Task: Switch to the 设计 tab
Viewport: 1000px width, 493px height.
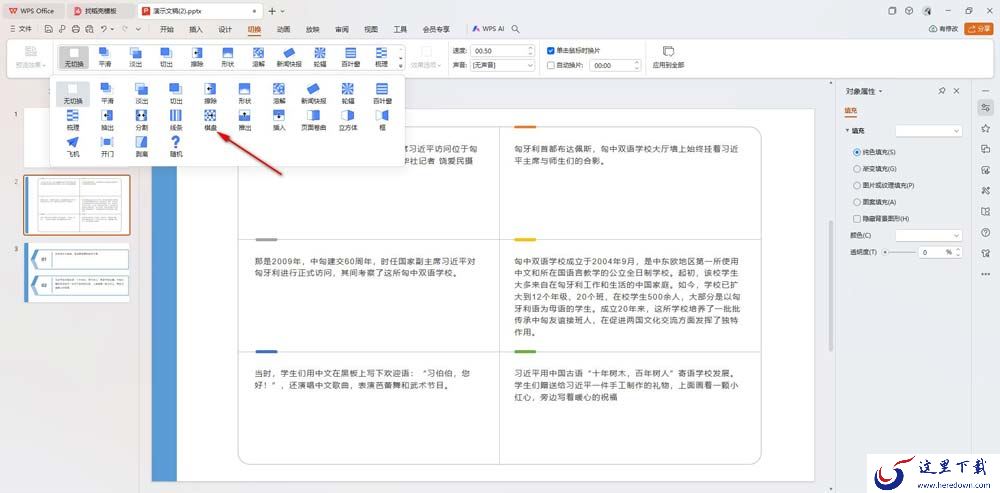Action: (225, 29)
